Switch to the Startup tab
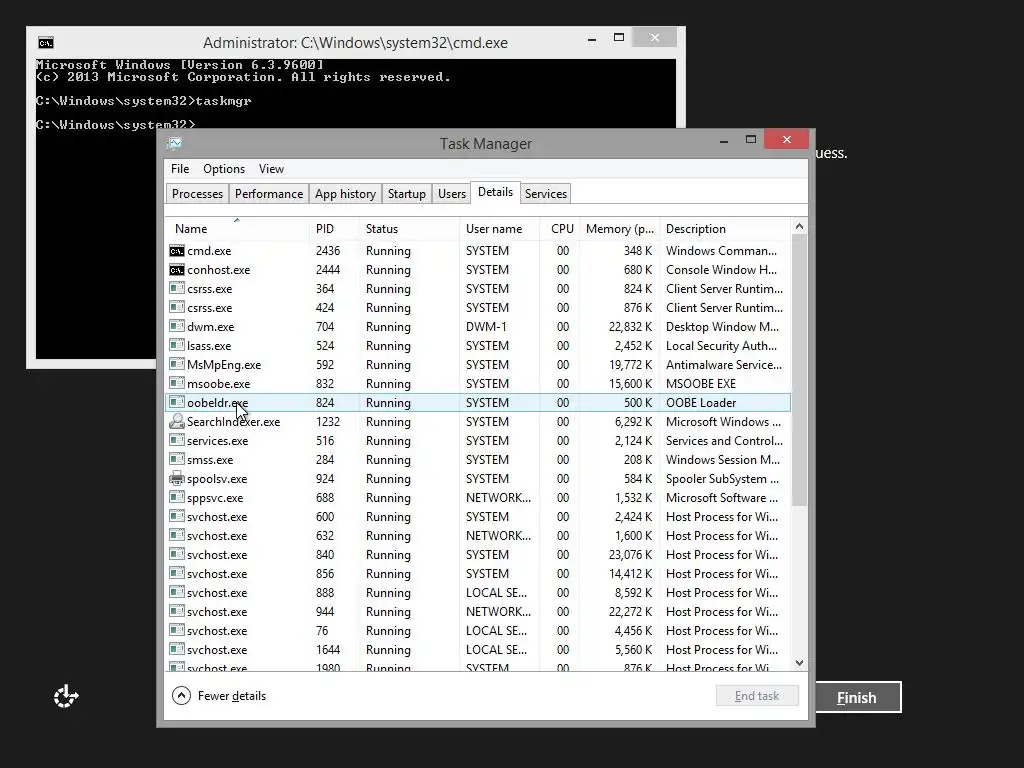 pyautogui.click(x=406, y=194)
